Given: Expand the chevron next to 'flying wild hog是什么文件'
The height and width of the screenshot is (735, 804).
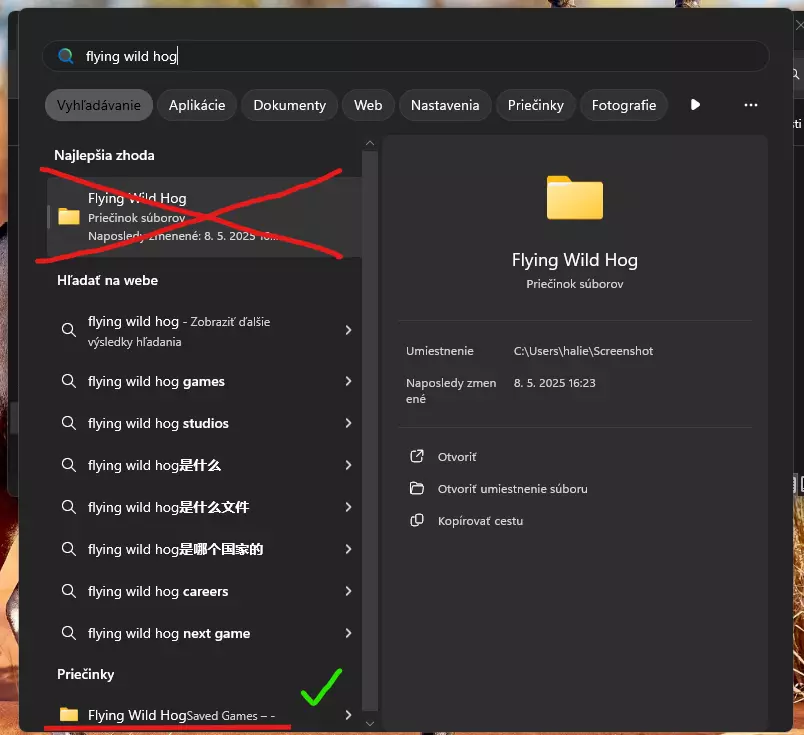Looking at the screenshot, I should [348, 507].
